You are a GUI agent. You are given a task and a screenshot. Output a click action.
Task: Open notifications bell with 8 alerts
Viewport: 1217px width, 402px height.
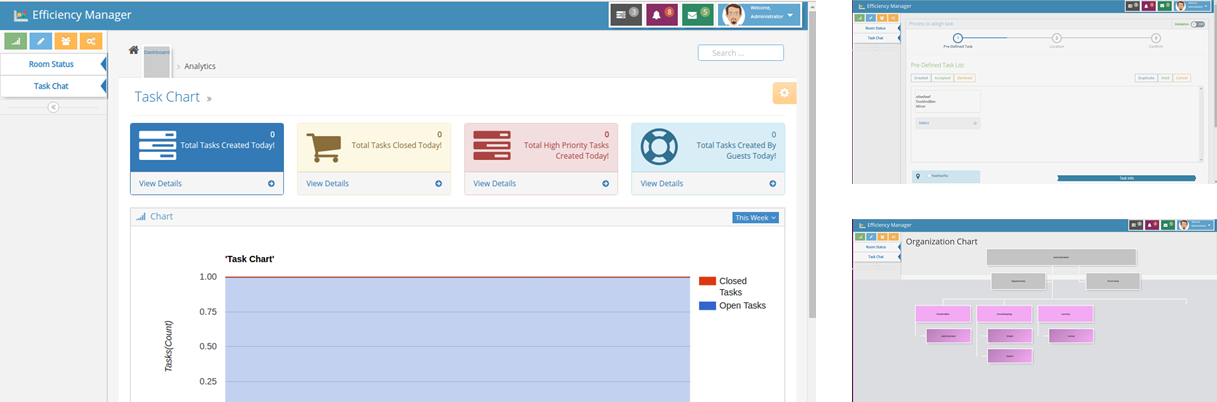661,15
